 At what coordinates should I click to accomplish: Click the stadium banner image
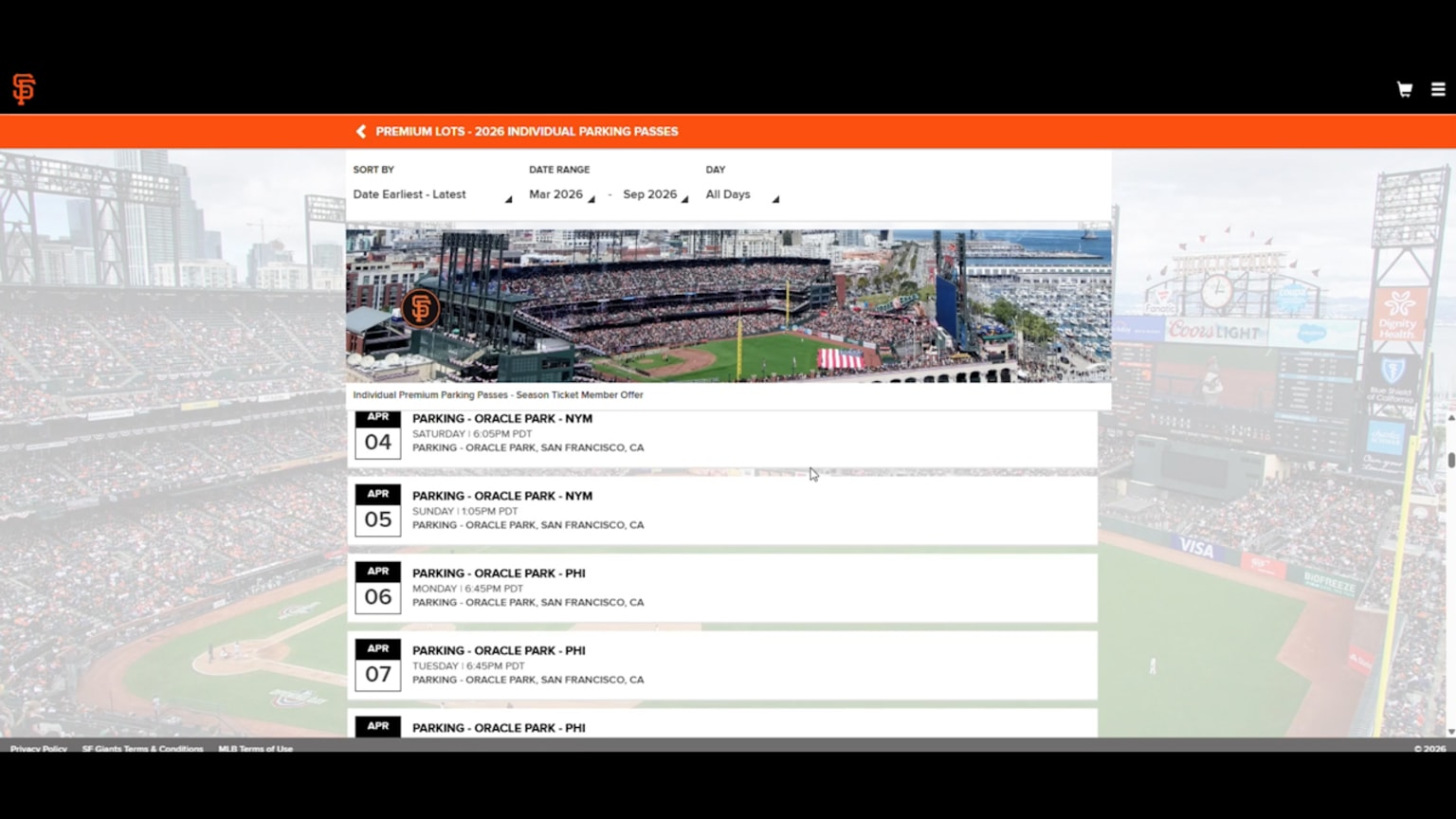pyautogui.click(x=728, y=305)
